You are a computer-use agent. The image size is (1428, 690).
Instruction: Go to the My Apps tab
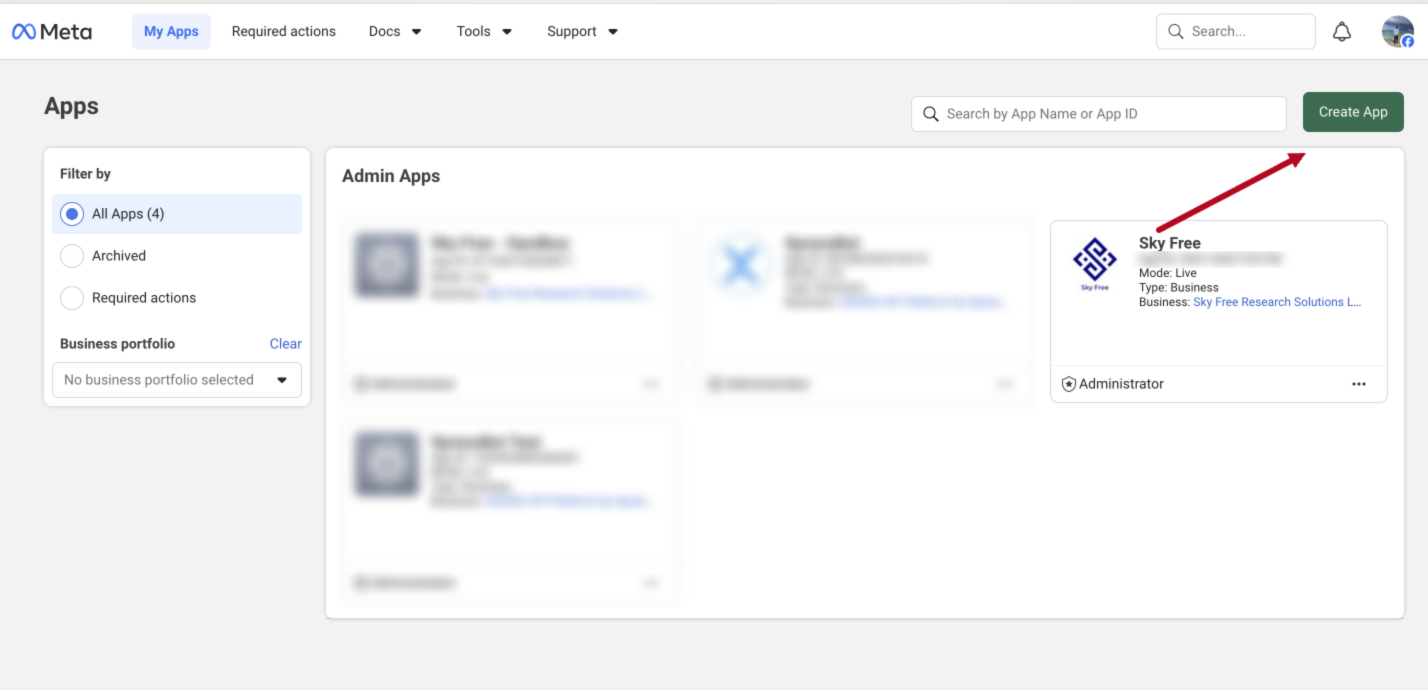(171, 32)
